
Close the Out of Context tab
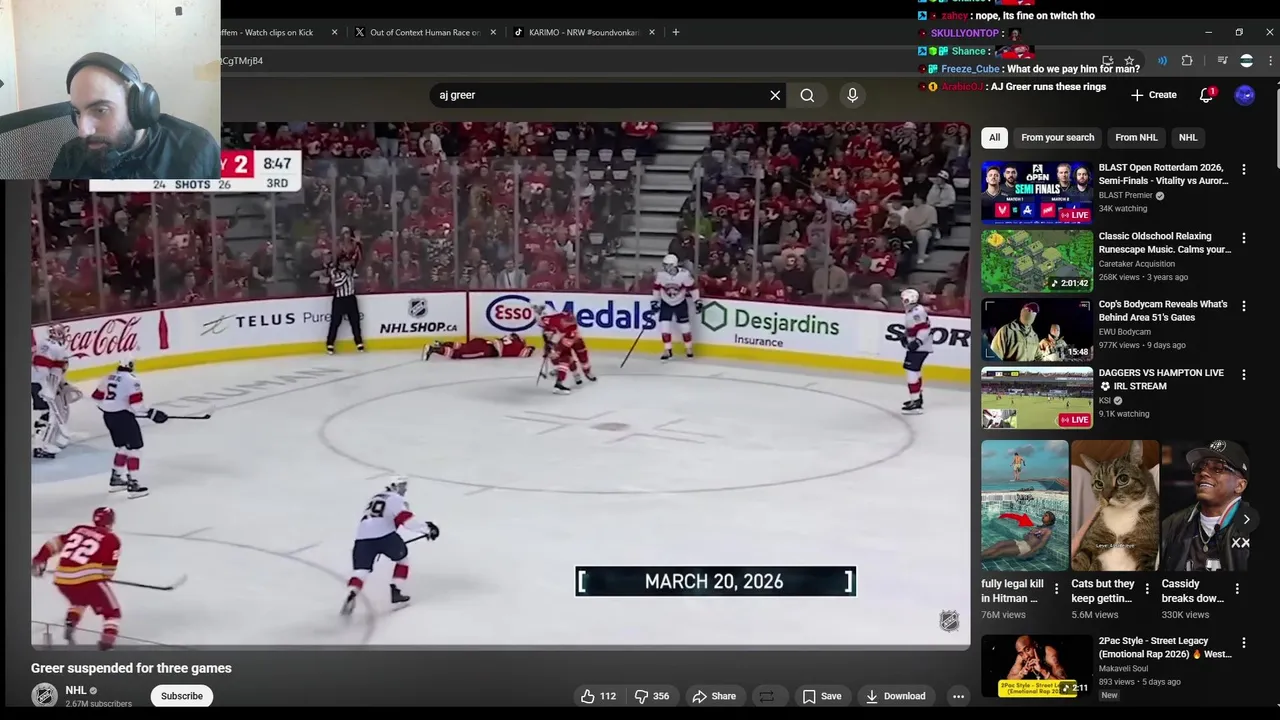(491, 32)
